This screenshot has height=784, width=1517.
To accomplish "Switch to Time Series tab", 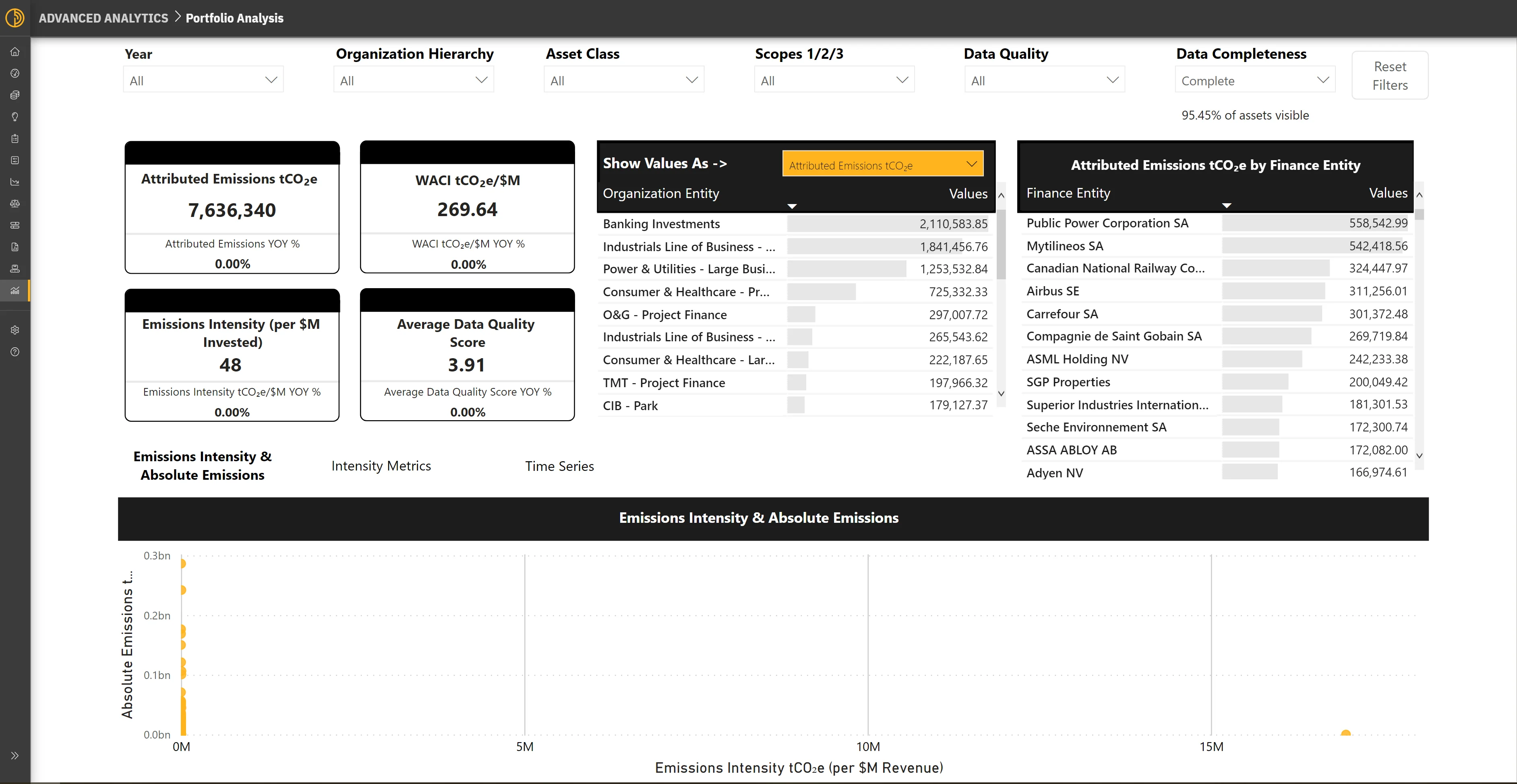I will [559, 466].
